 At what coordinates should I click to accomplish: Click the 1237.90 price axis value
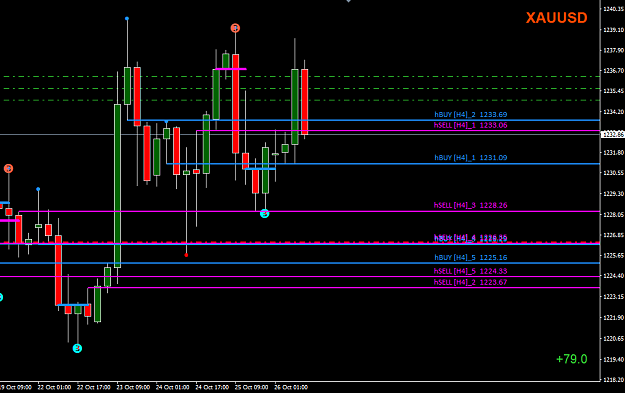click(614, 51)
